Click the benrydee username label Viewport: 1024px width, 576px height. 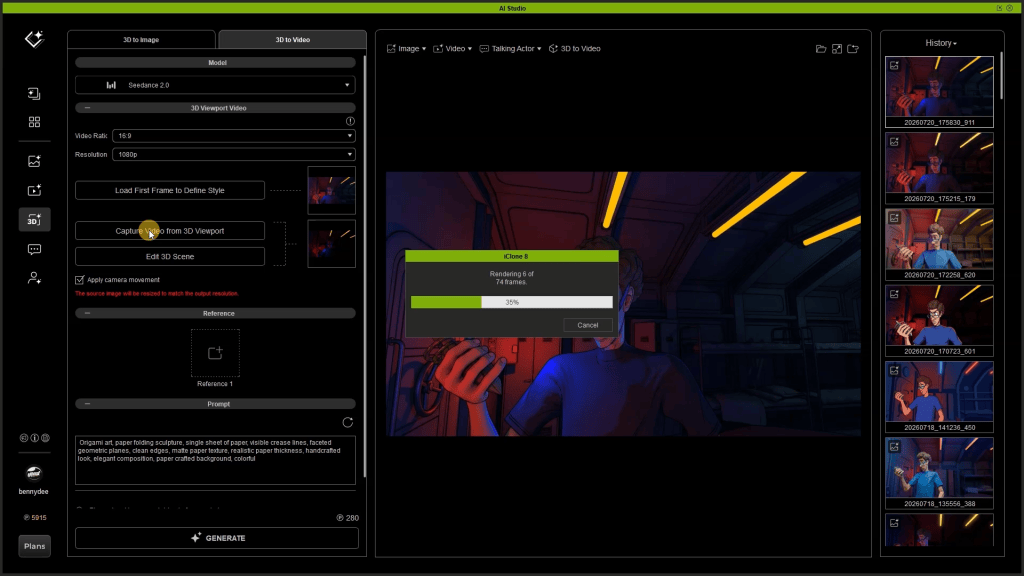[33, 492]
